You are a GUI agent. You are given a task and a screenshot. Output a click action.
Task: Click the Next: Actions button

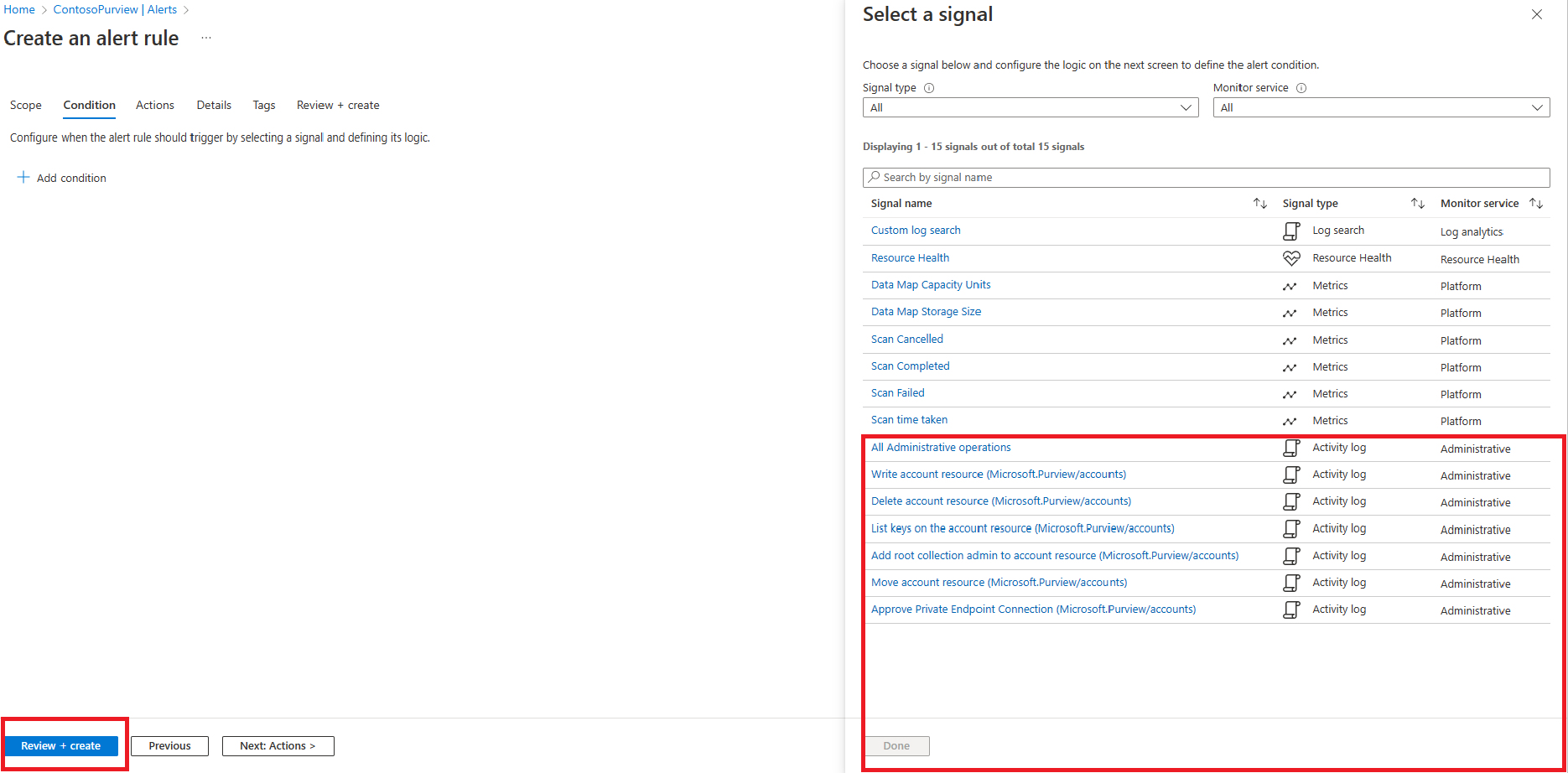tap(278, 746)
